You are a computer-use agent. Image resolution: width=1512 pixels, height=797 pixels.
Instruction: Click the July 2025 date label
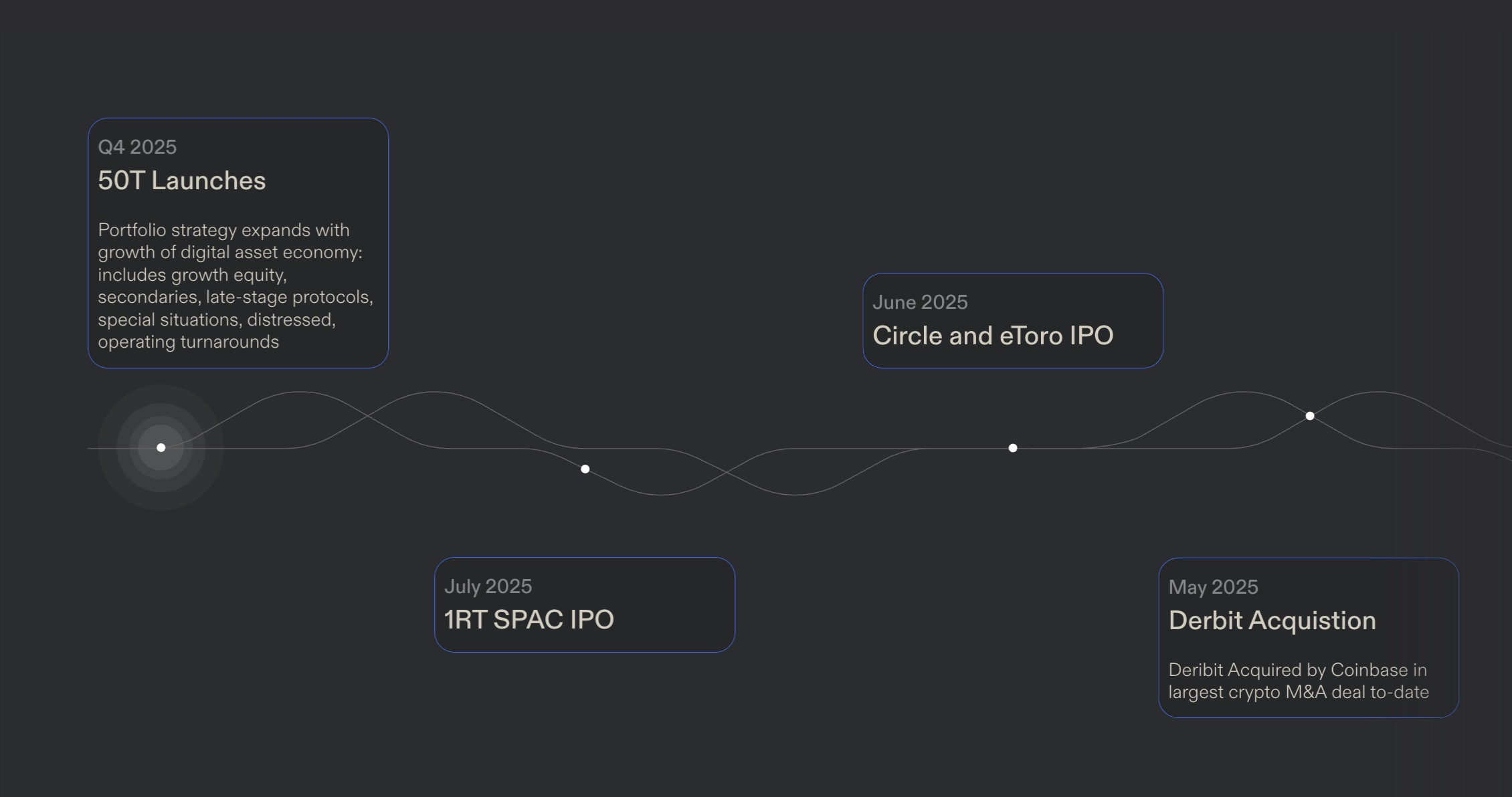coord(488,586)
